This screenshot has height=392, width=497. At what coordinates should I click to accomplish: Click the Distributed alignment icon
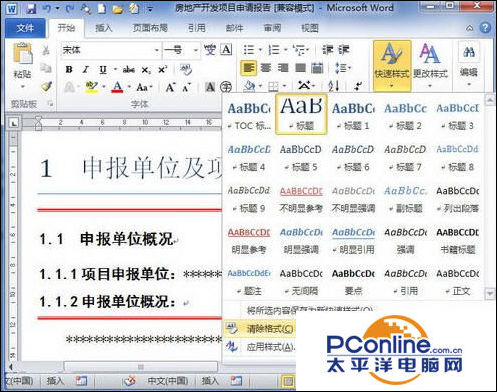pyautogui.click(x=317, y=68)
